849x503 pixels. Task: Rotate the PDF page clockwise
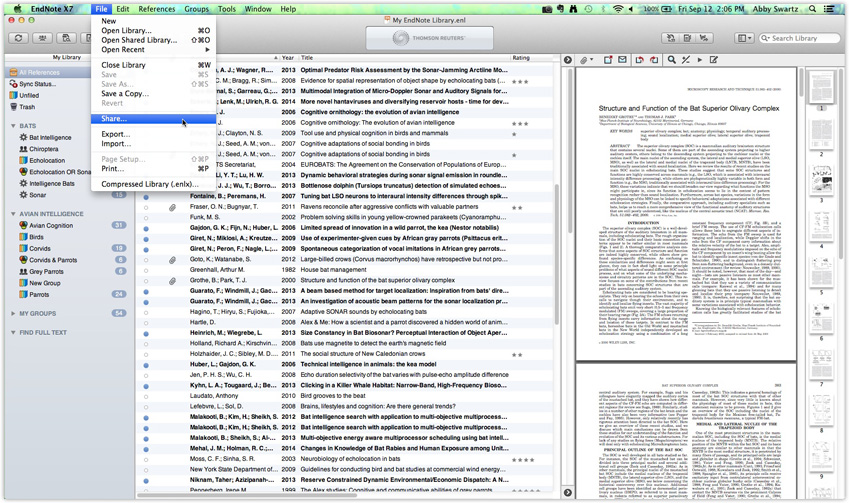pos(654,60)
